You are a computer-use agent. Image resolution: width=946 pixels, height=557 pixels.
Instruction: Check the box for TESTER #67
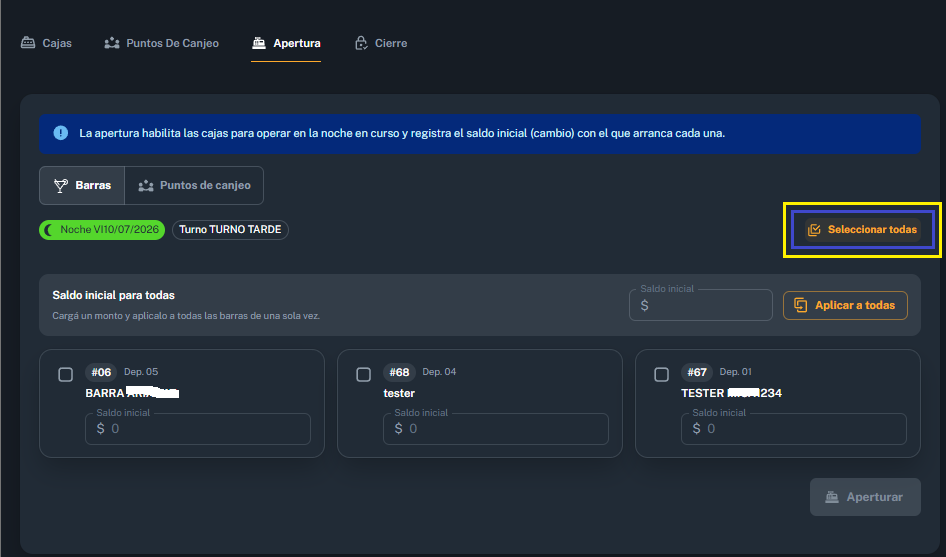pos(662,375)
